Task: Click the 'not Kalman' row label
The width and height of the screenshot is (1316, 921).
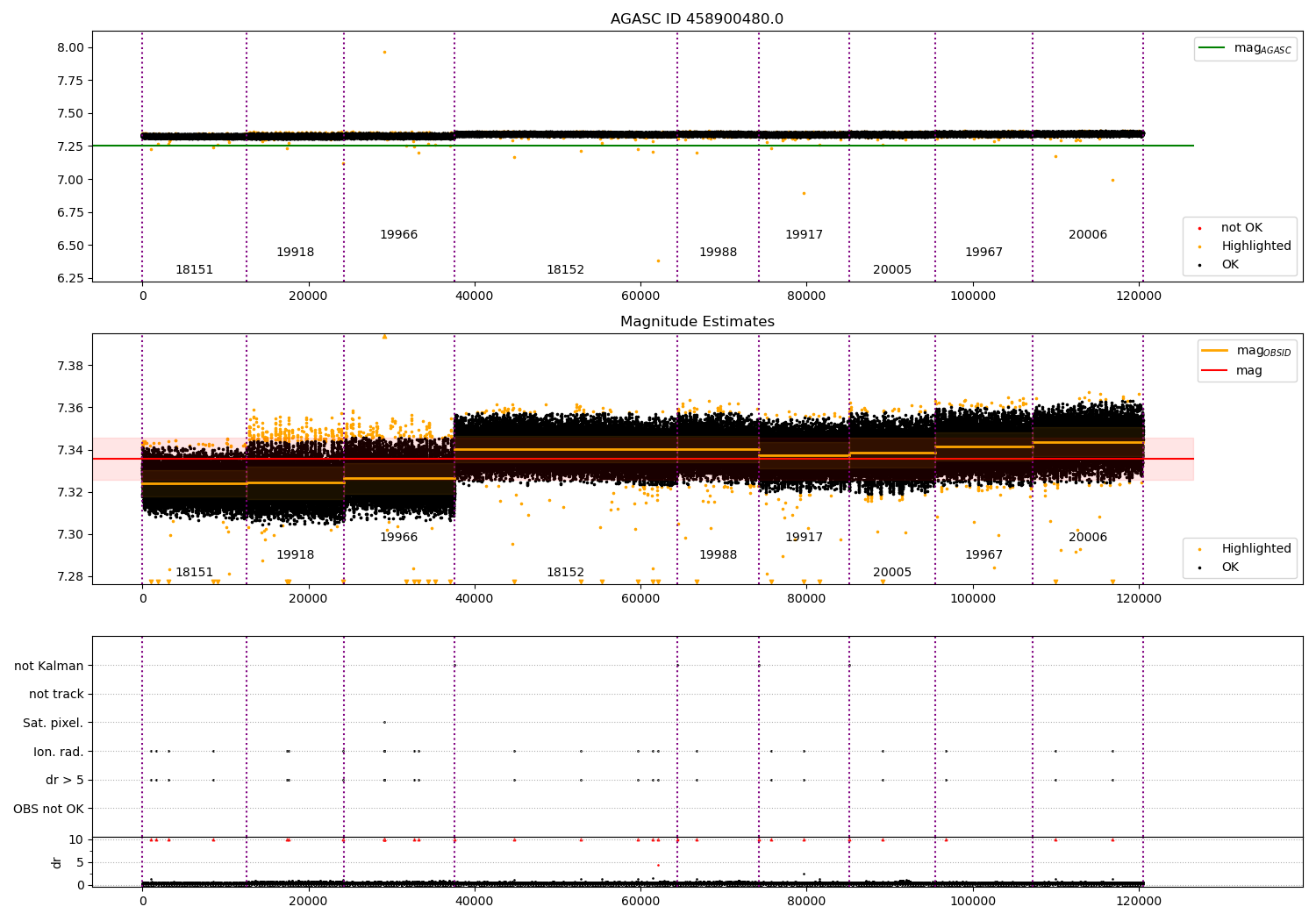Action: point(49,666)
